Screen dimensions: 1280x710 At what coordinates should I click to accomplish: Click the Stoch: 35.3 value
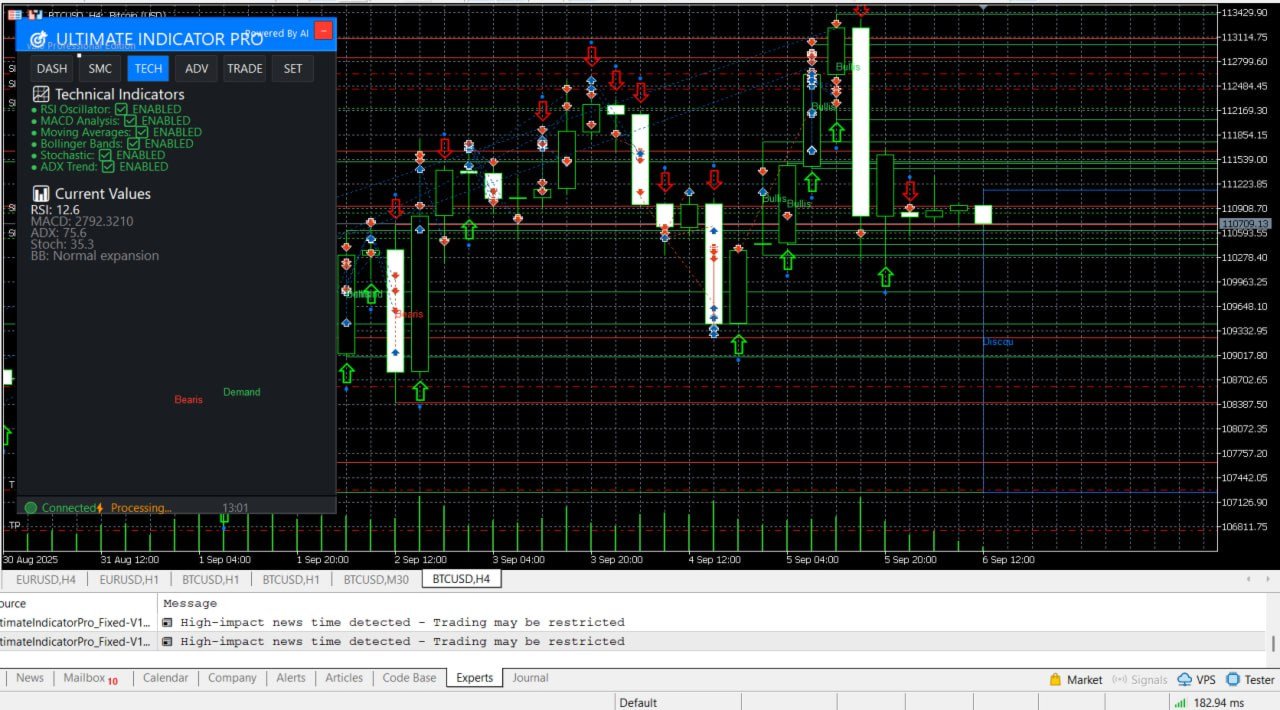pos(62,244)
